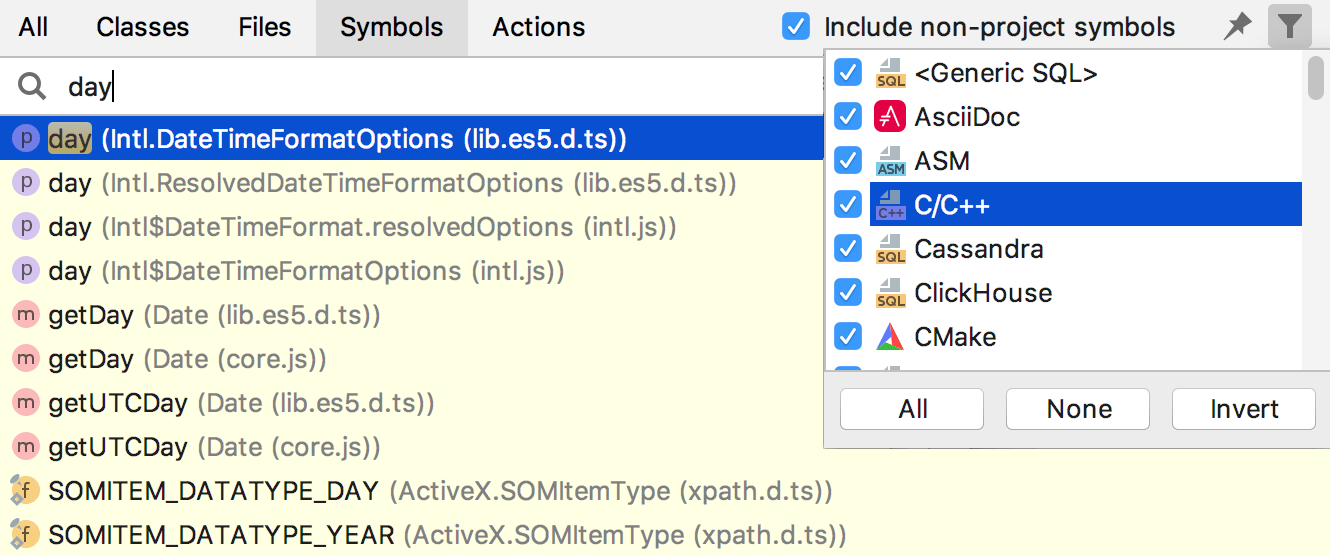The width and height of the screenshot is (1330, 556).
Task: Click the ASM file type icon
Action: (890, 161)
